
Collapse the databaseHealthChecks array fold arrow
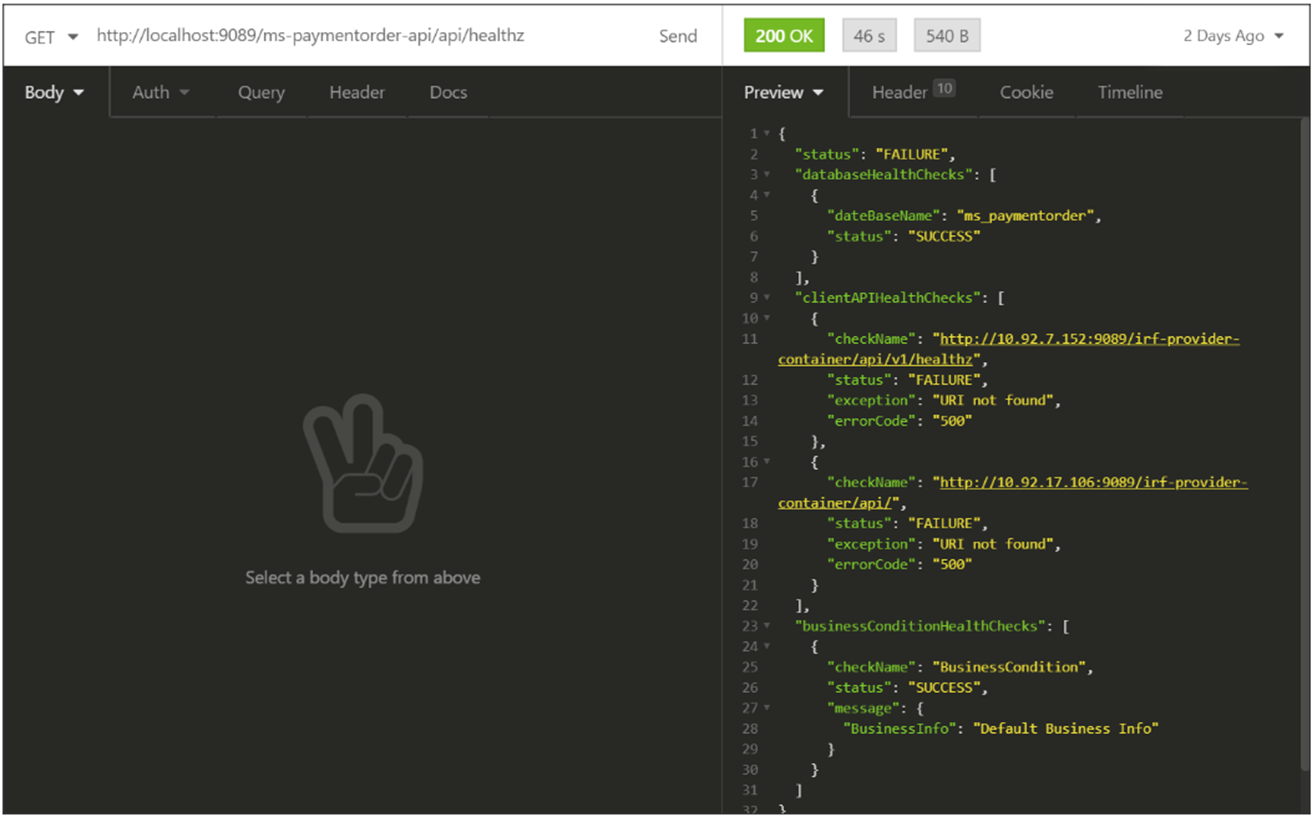click(x=767, y=175)
